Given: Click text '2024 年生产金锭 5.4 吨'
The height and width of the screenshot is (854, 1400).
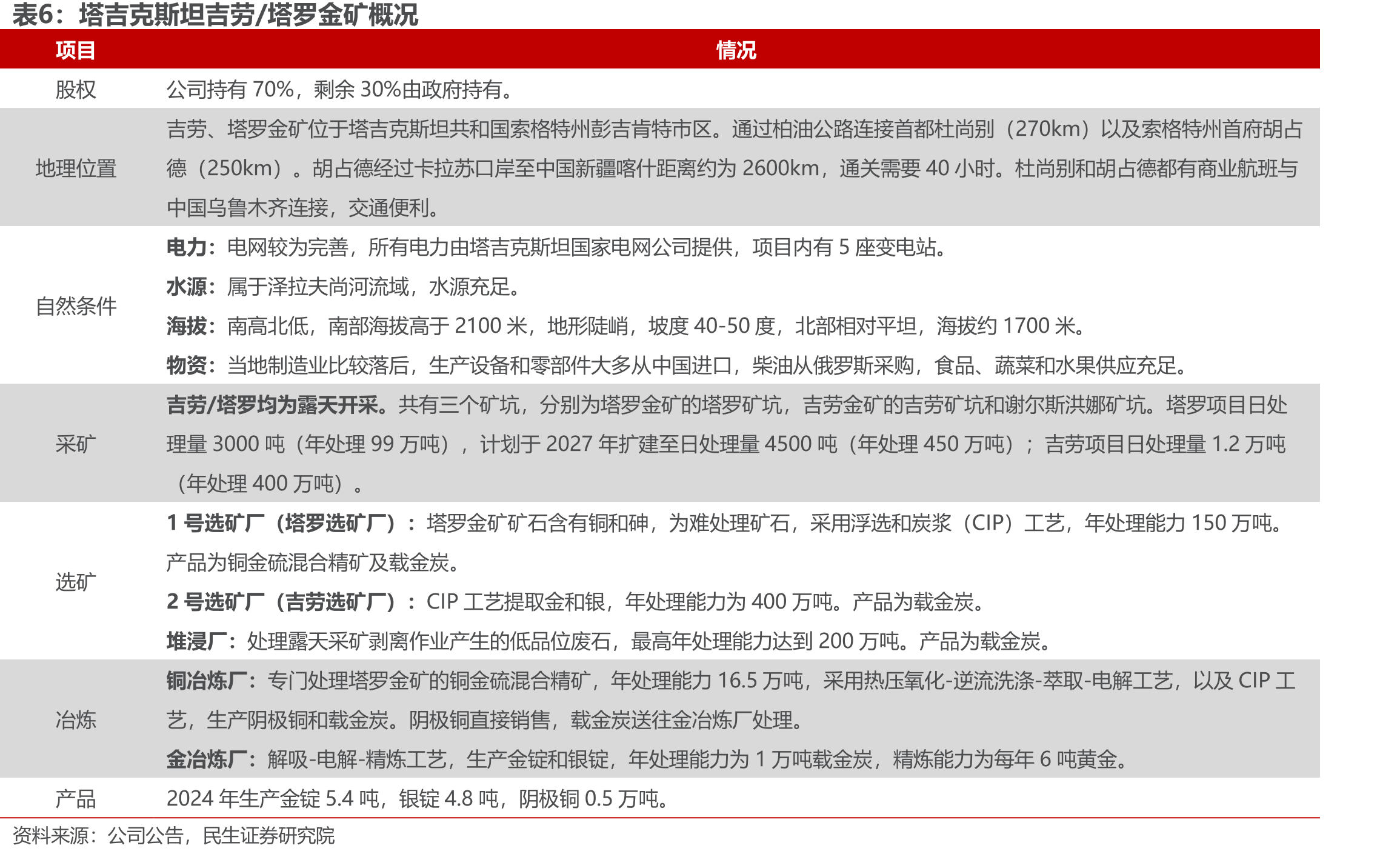Looking at the screenshot, I should 273,799.
